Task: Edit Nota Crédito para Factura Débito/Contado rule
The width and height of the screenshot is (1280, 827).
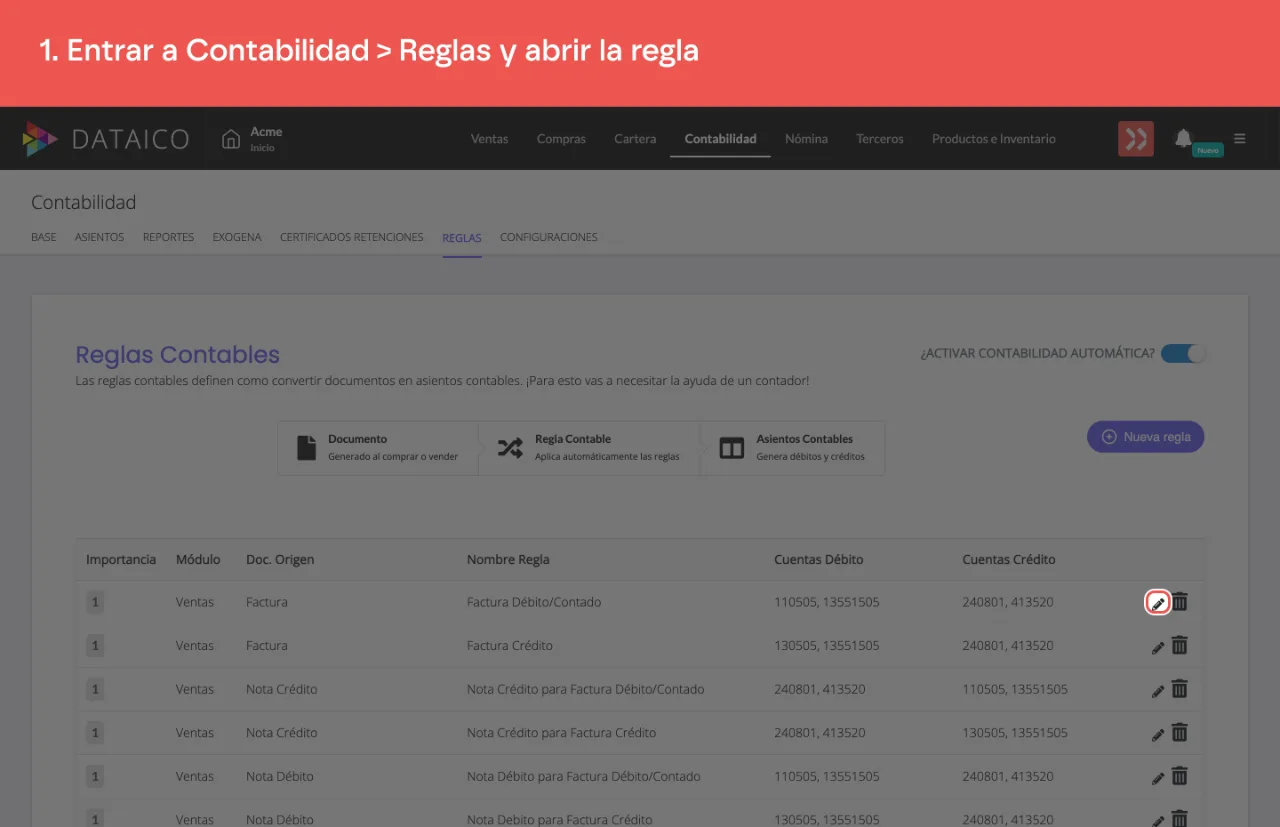Action: (x=1158, y=690)
